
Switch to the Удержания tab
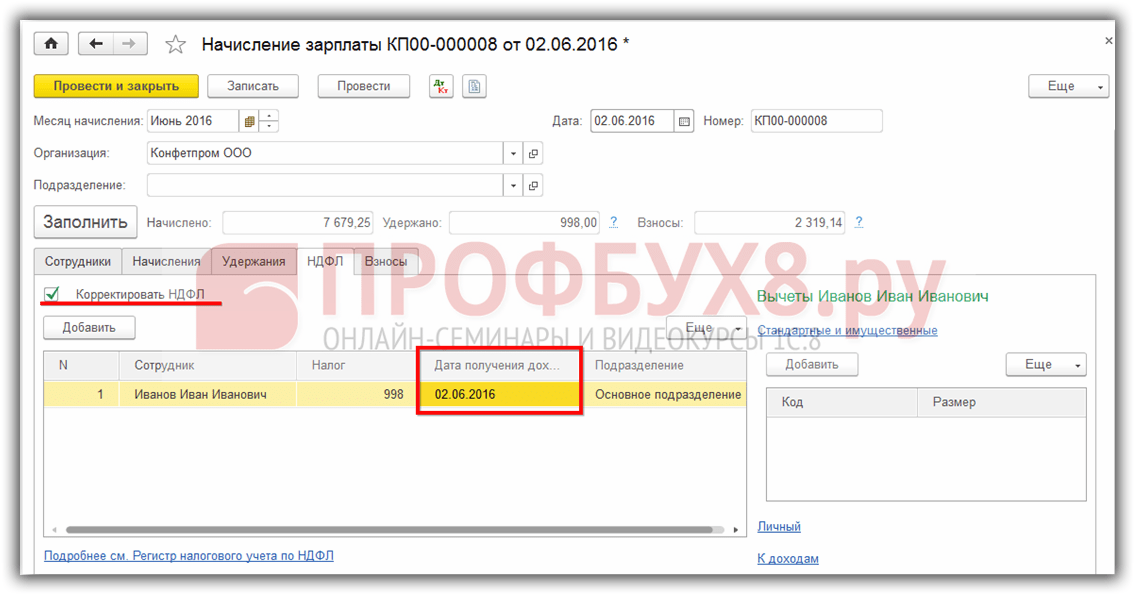pos(253,261)
